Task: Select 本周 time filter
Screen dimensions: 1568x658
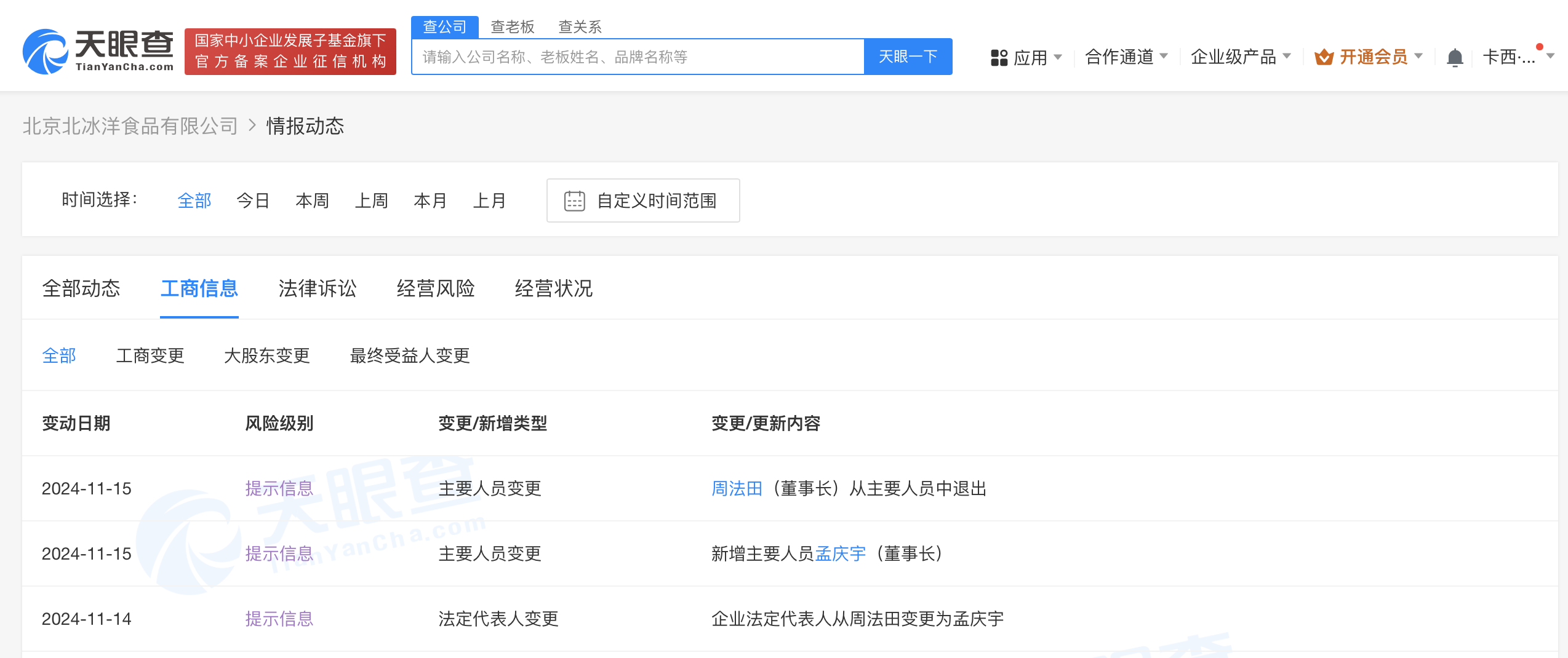Action: tap(313, 200)
